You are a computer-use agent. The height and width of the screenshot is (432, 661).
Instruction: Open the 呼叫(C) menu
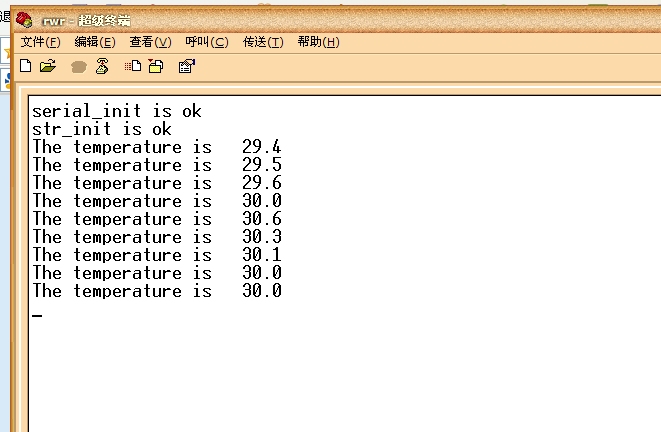pyautogui.click(x=207, y=42)
